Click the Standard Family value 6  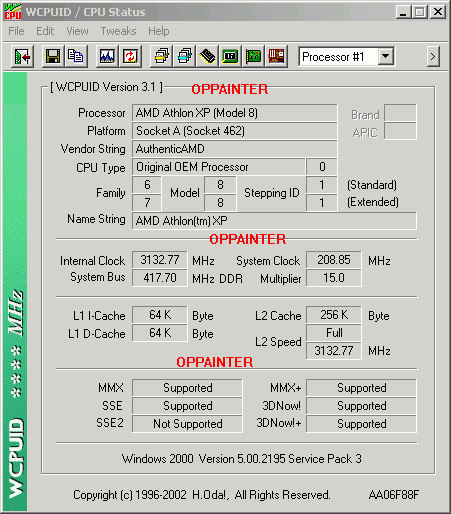tap(147, 185)
